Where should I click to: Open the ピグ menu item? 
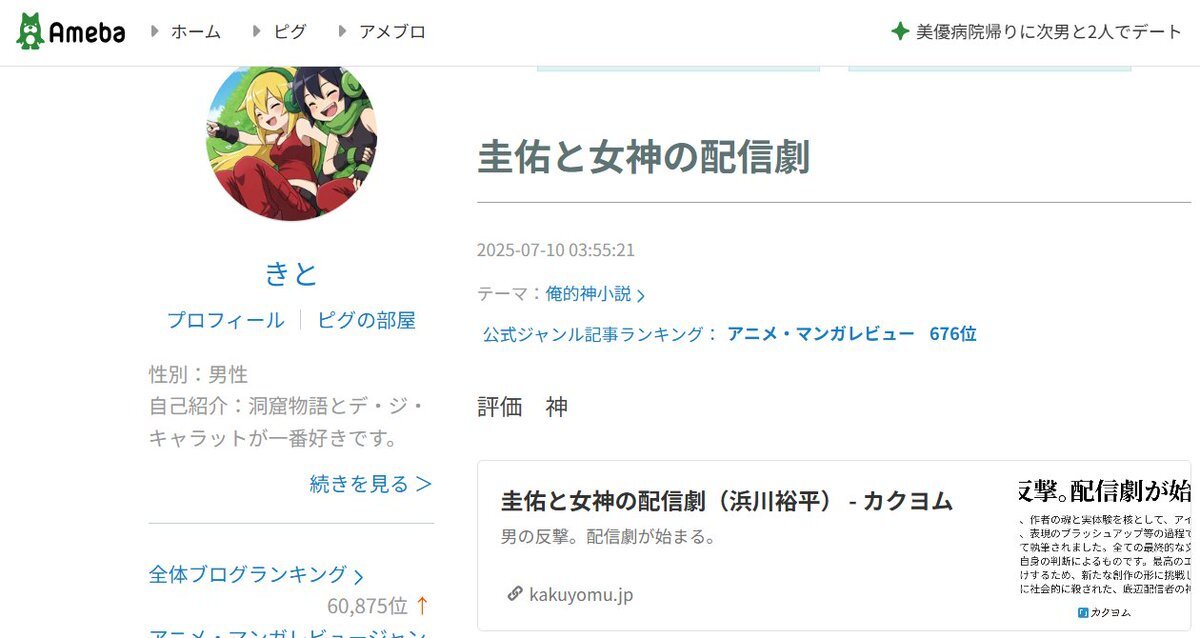290,32
